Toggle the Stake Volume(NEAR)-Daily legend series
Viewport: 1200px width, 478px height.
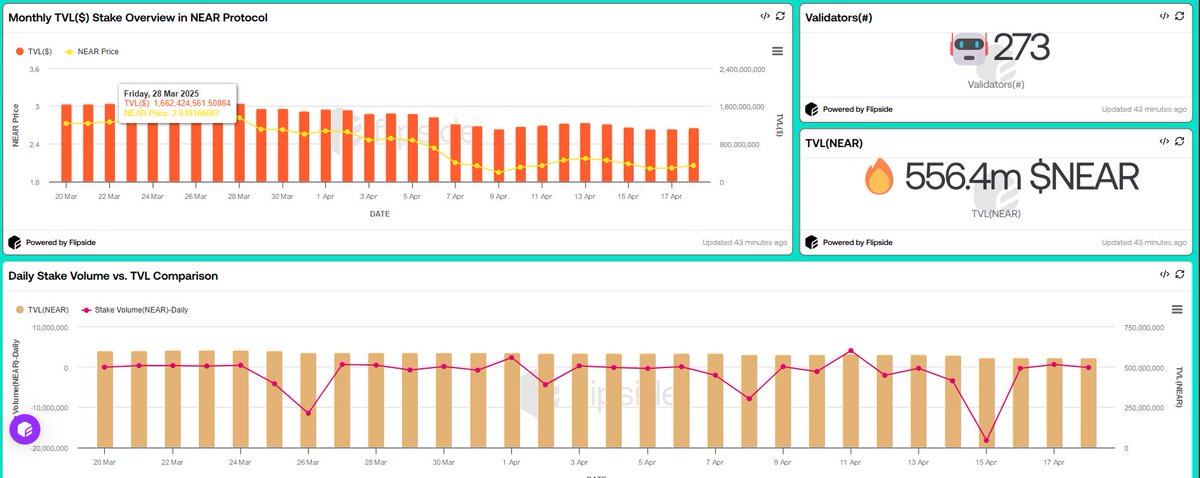tap(136, 310)
